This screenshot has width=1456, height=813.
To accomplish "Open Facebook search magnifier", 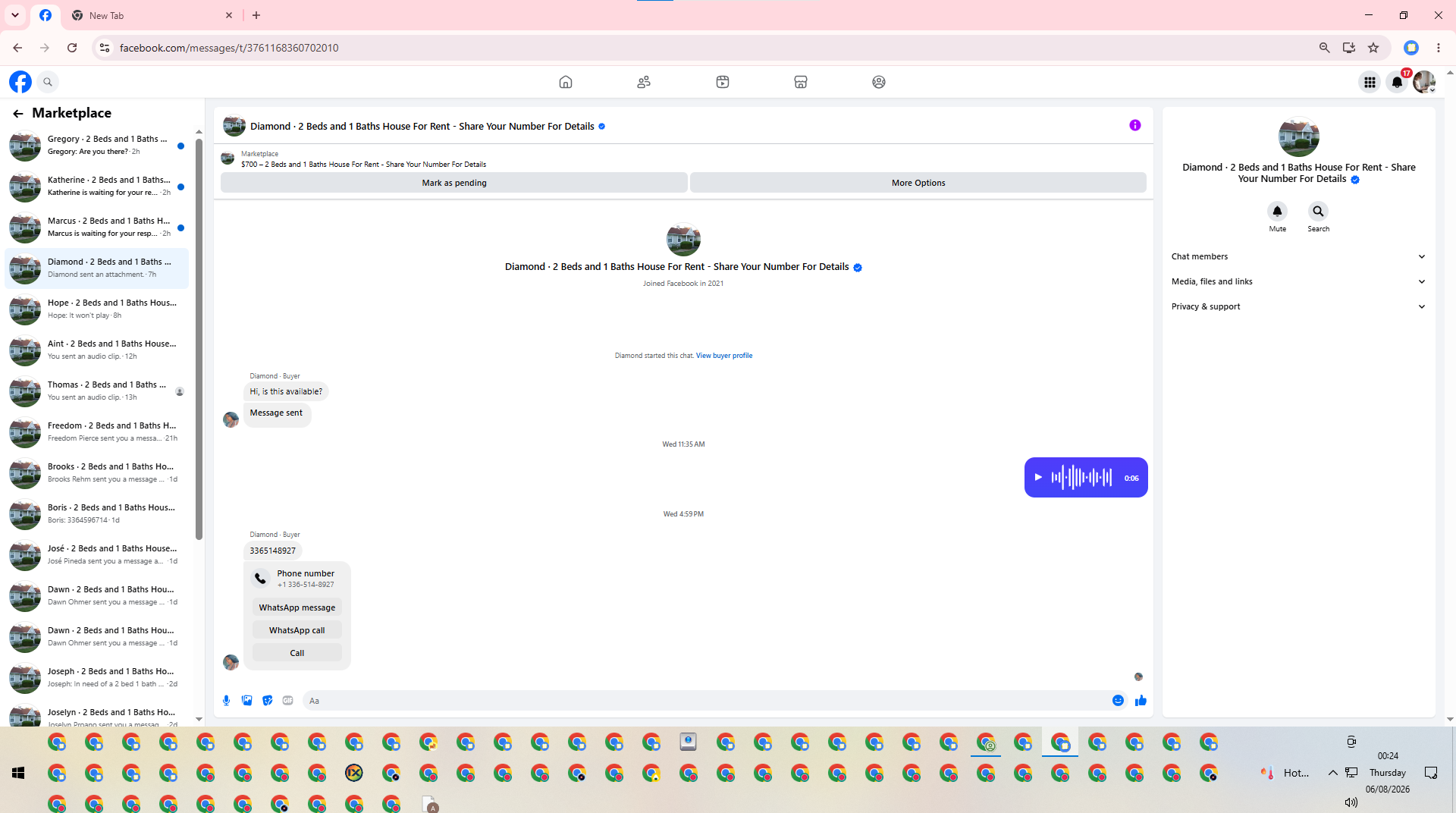I will click(x=48, y=82).
